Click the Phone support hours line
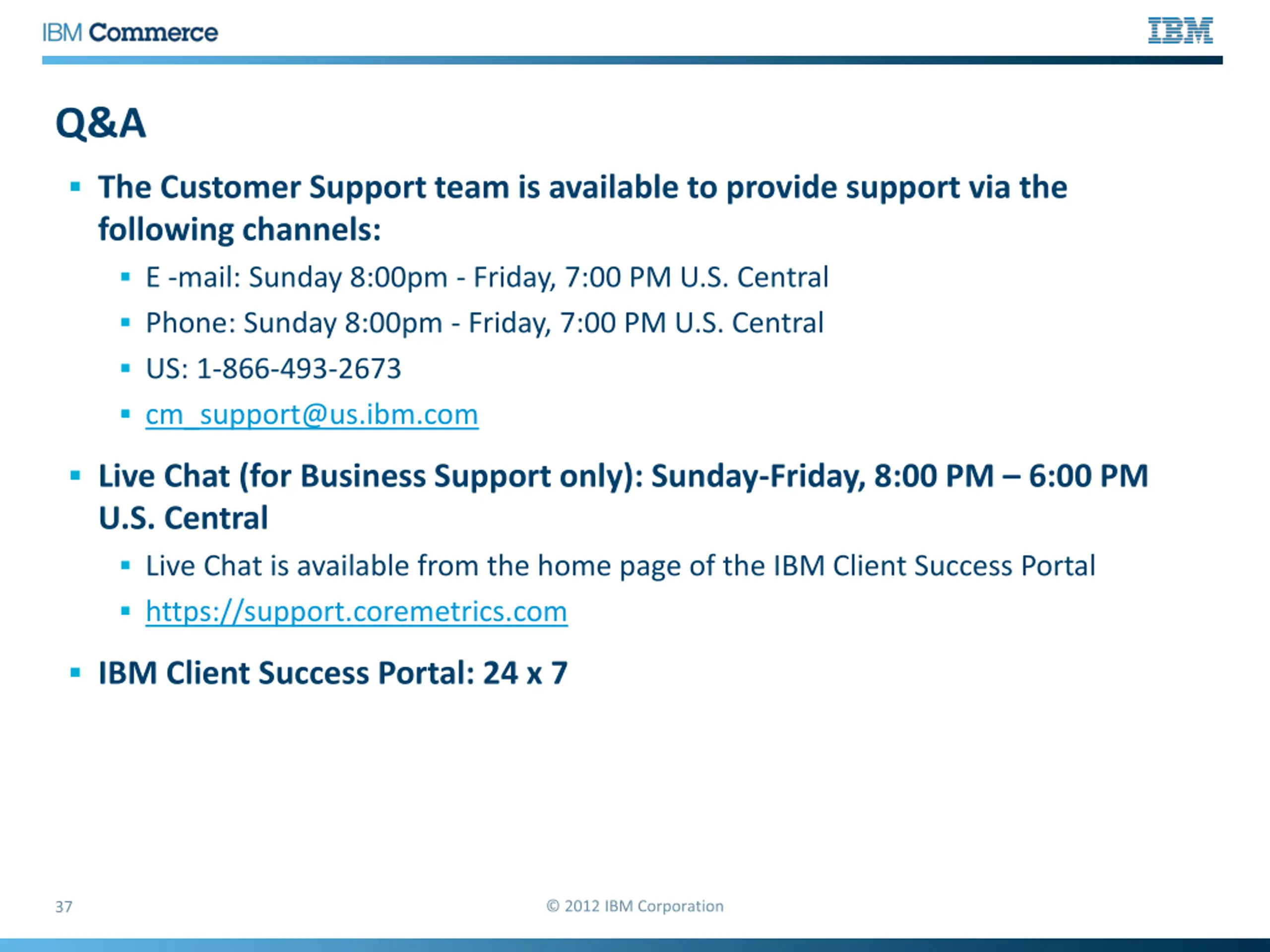This screenshot has width=1270, height=952. (x=485, y=322)
